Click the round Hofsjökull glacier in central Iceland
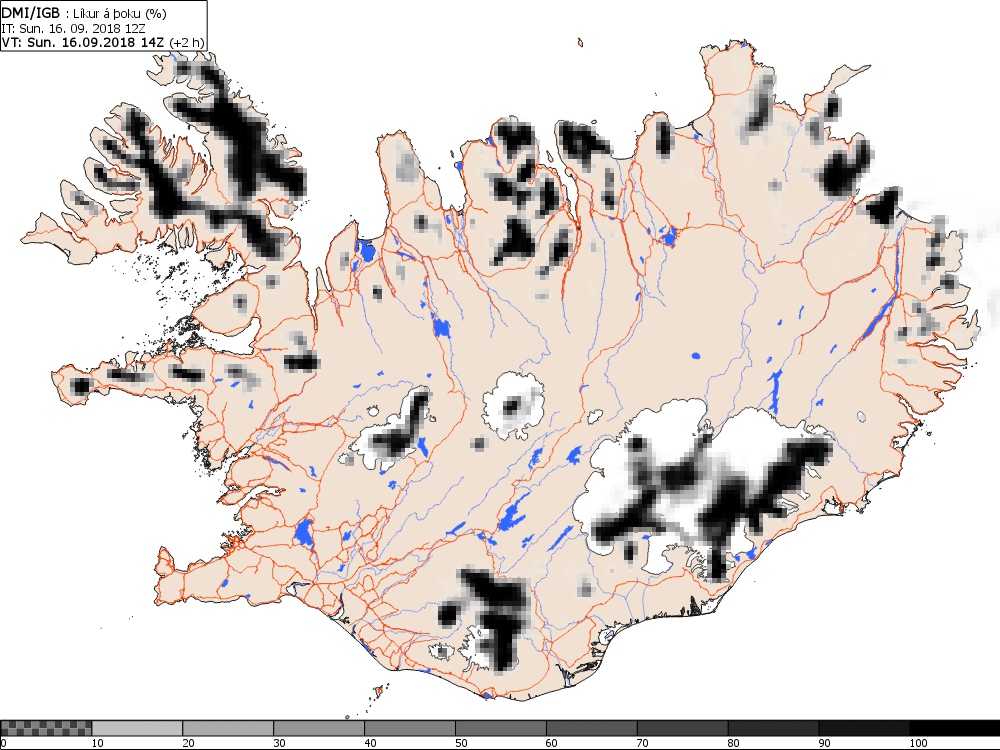 coord(514,406)
